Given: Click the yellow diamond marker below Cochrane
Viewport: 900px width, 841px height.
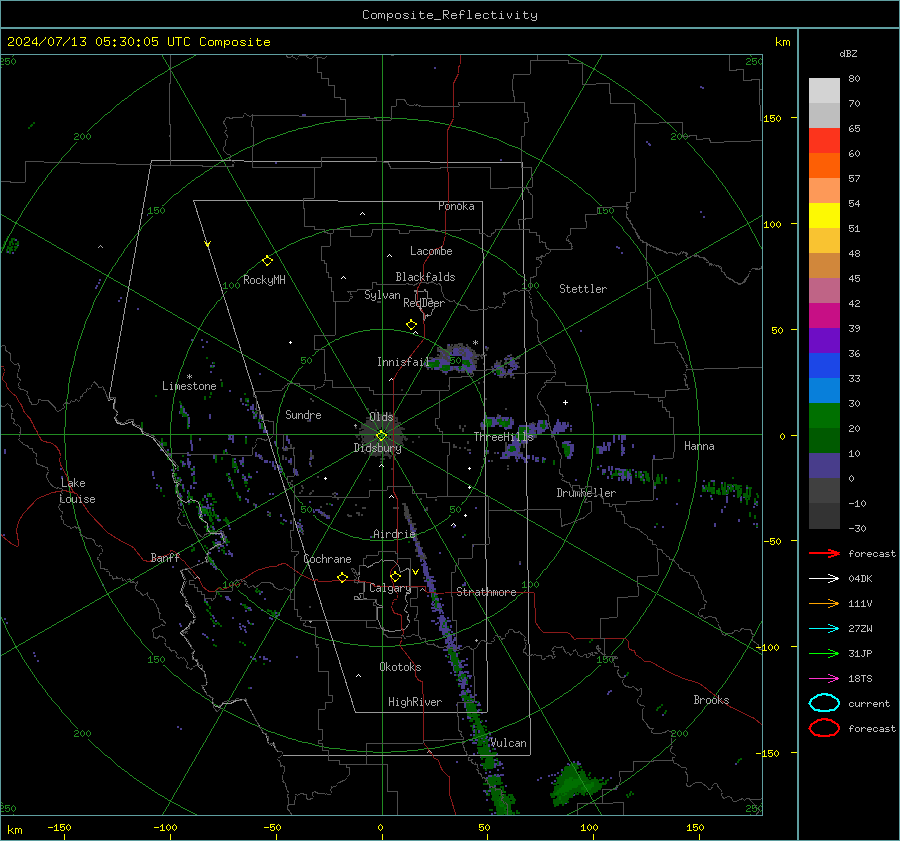Looking at the screenshot, I should click(x=343, y=577).
